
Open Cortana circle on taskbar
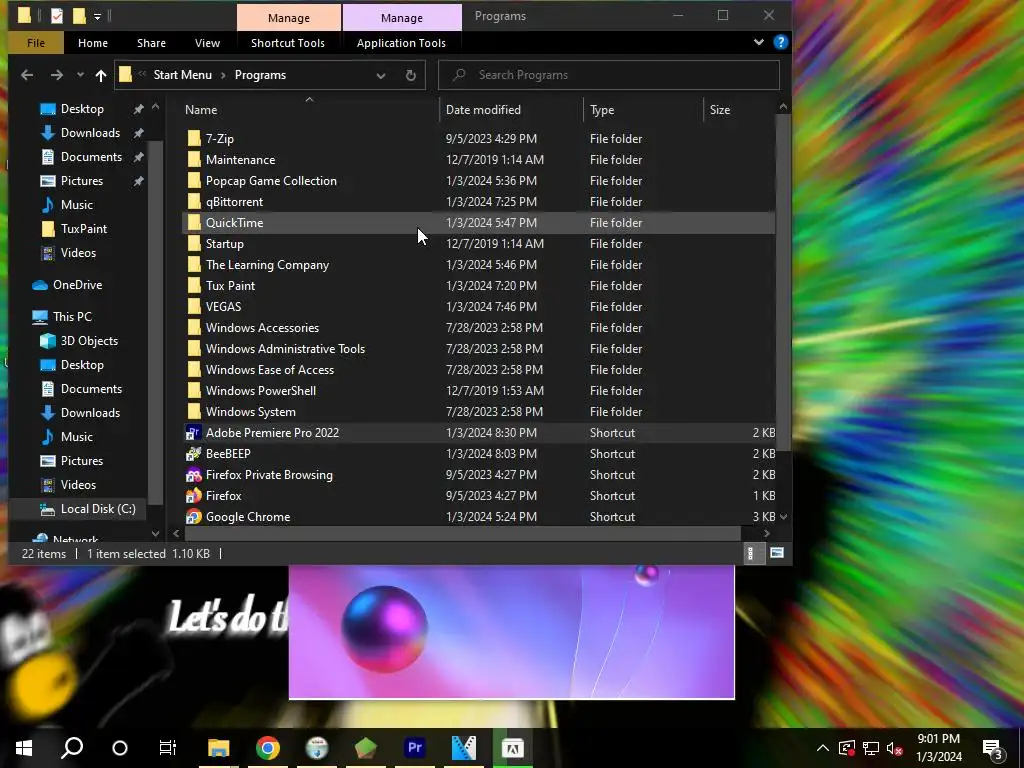120,747
